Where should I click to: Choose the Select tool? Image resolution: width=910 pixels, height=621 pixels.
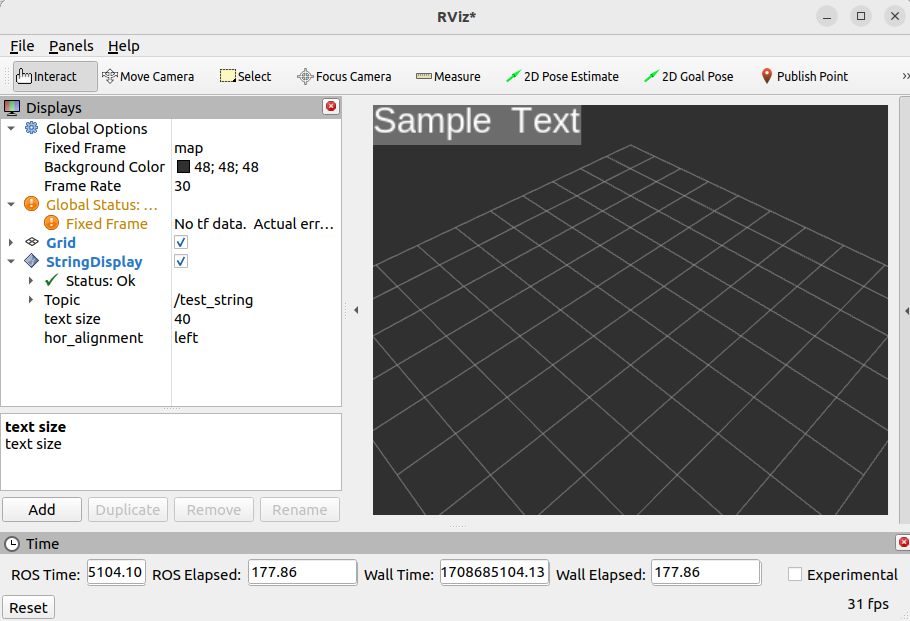point(245,75)
